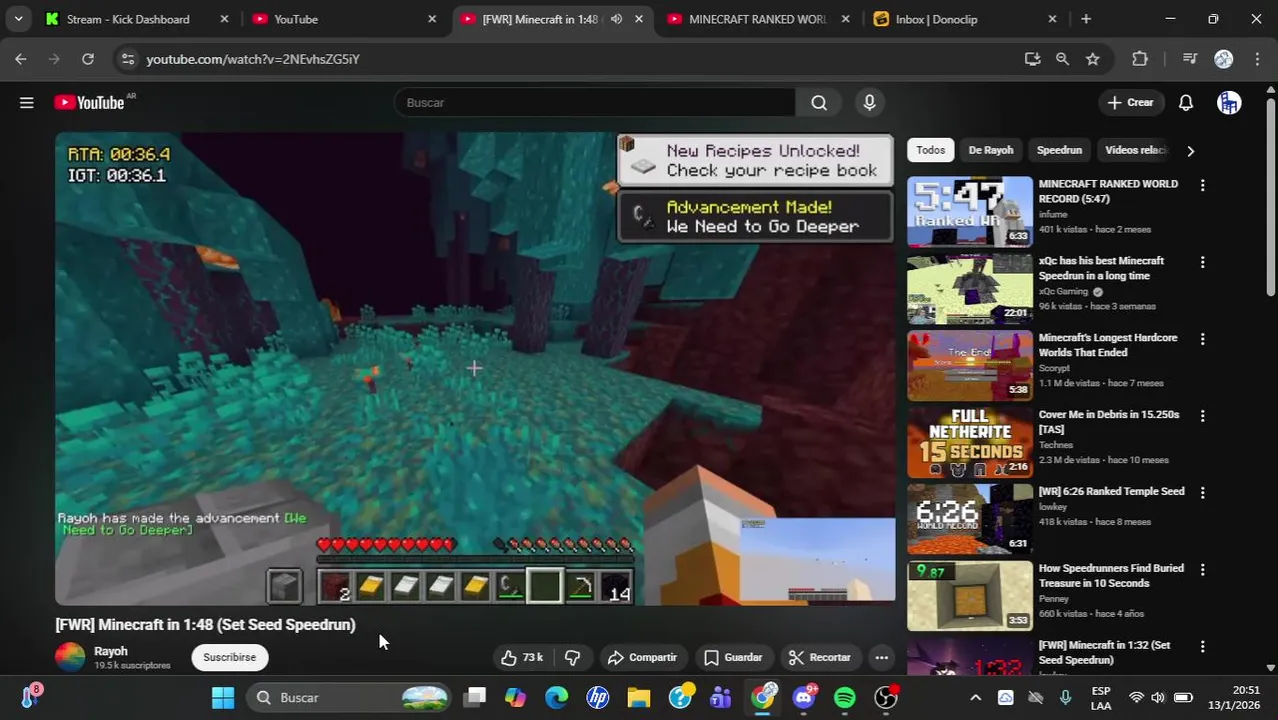Open more actions menu below the video

point(881,657)
